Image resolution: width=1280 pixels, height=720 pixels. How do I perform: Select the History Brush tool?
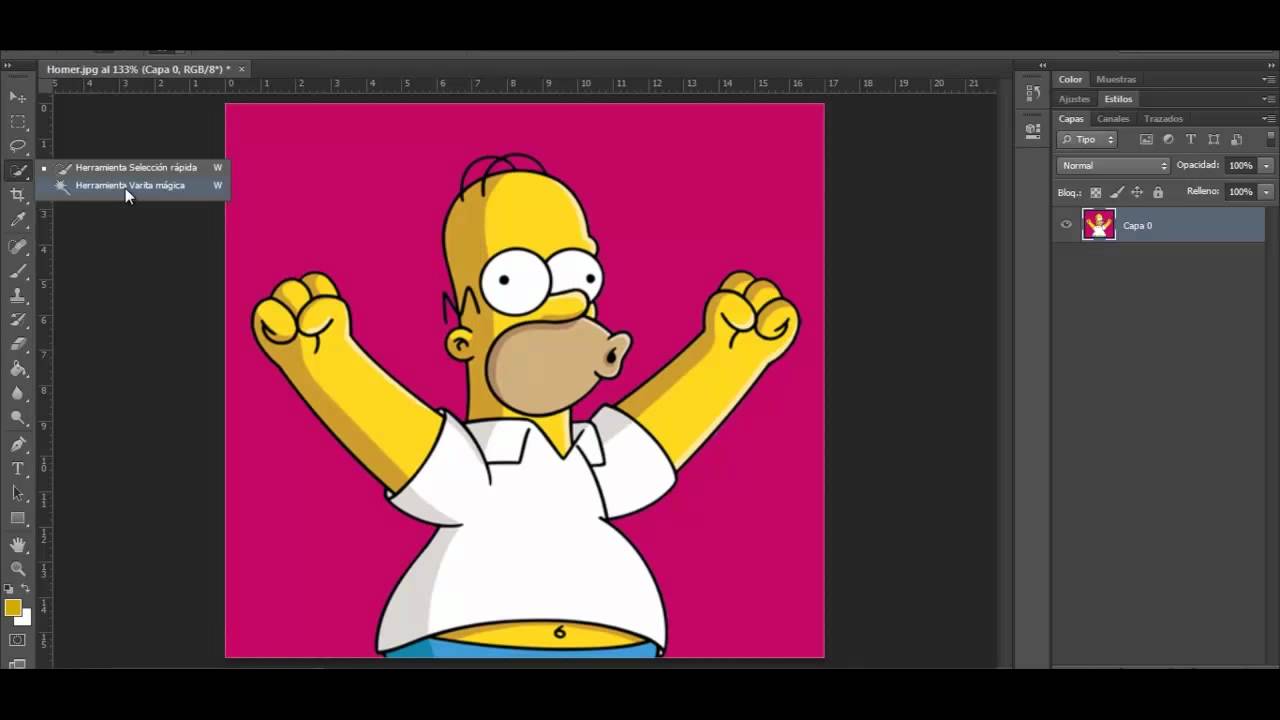click(x=18, y=320)
